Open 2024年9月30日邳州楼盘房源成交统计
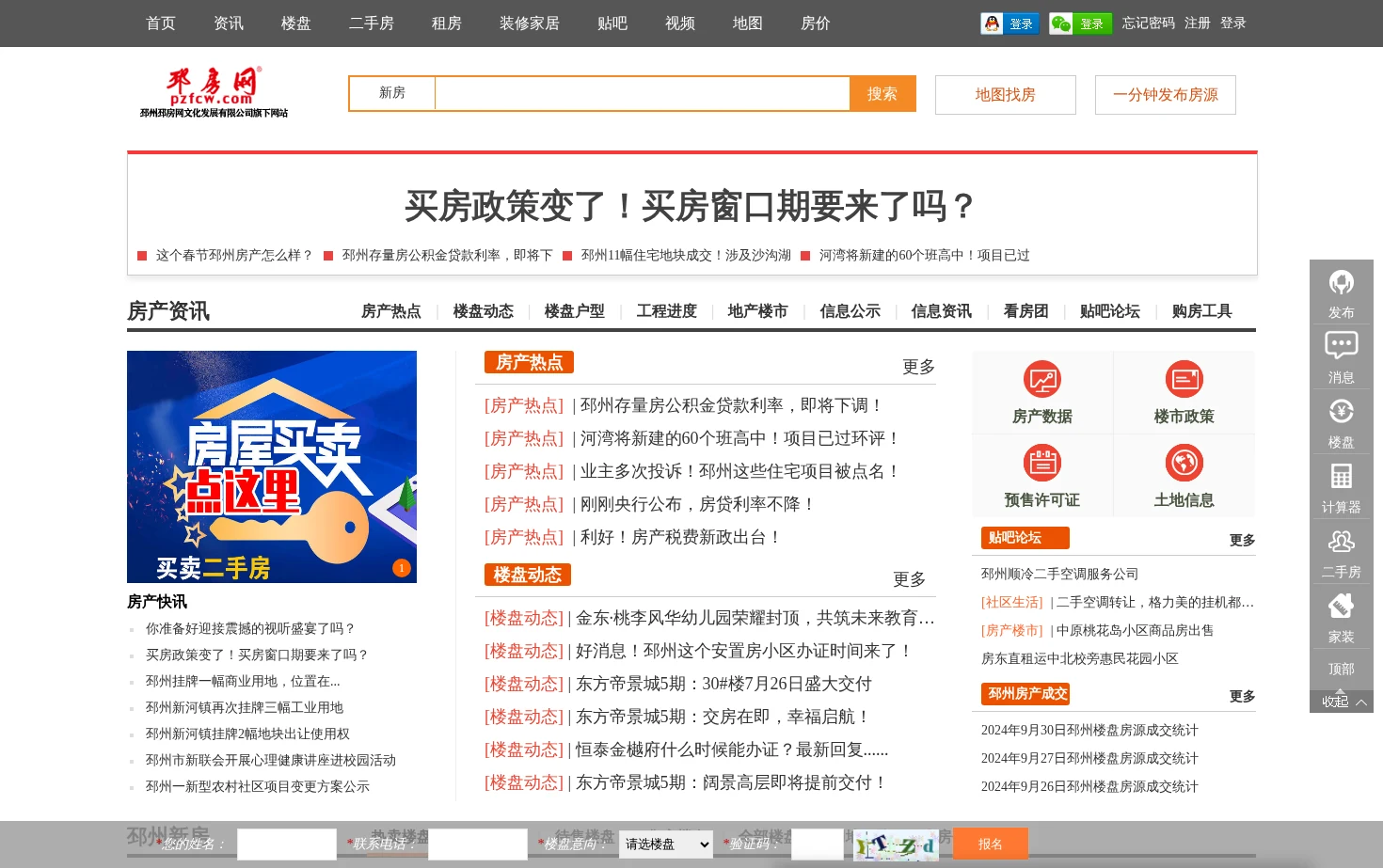Viewport: 1383px width, 868px height. point(1089,730)
